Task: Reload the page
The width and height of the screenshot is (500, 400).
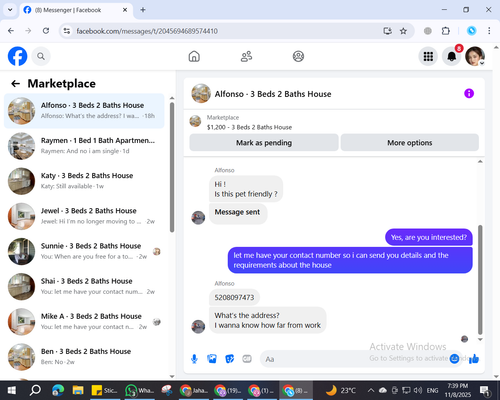Action: click(46, 31)
